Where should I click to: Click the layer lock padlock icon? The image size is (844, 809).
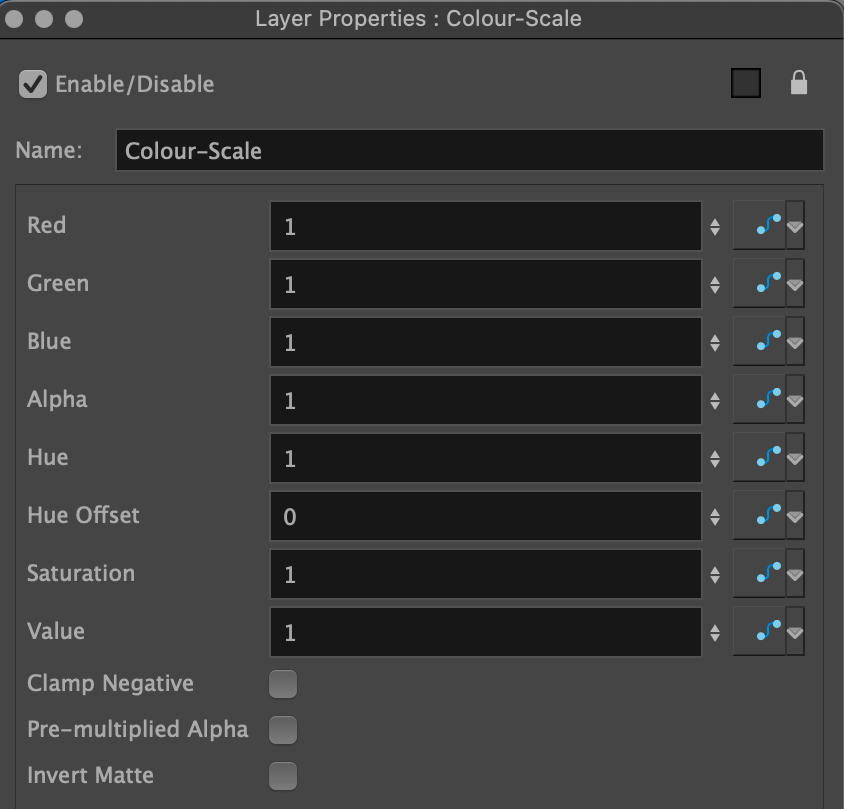point(798,84)
